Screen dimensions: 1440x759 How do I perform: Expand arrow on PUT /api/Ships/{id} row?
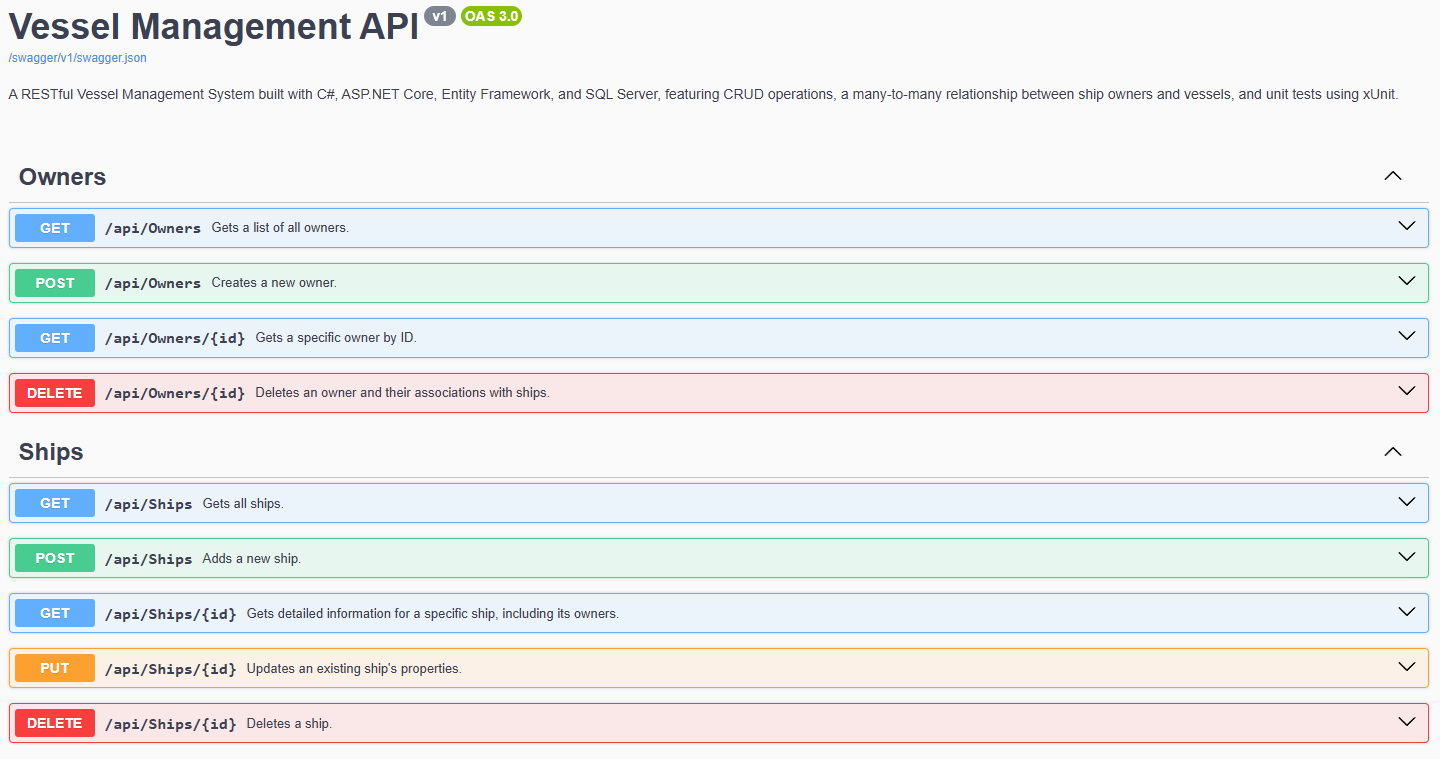(x=1407, y=666)
